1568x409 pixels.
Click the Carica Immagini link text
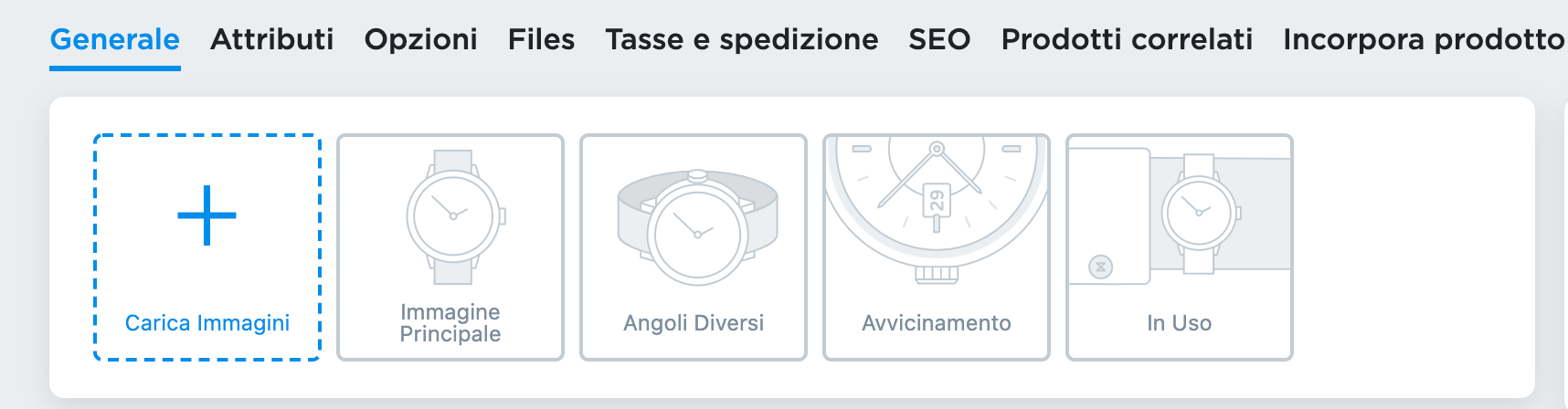207,323
